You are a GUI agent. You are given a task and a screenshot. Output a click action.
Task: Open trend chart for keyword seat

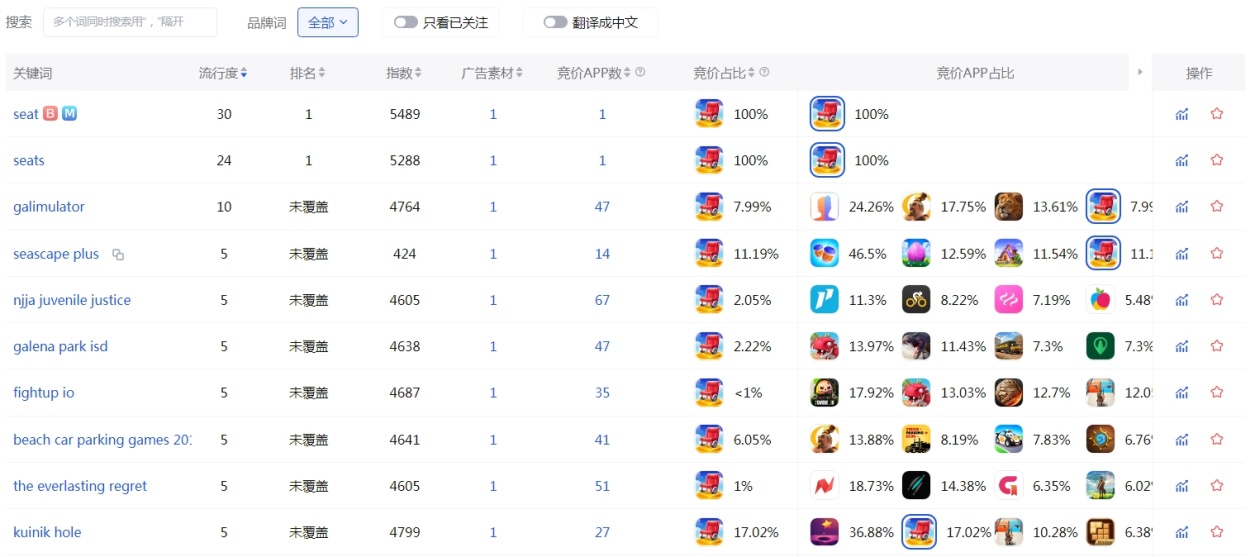click(x=1182, y=114)
